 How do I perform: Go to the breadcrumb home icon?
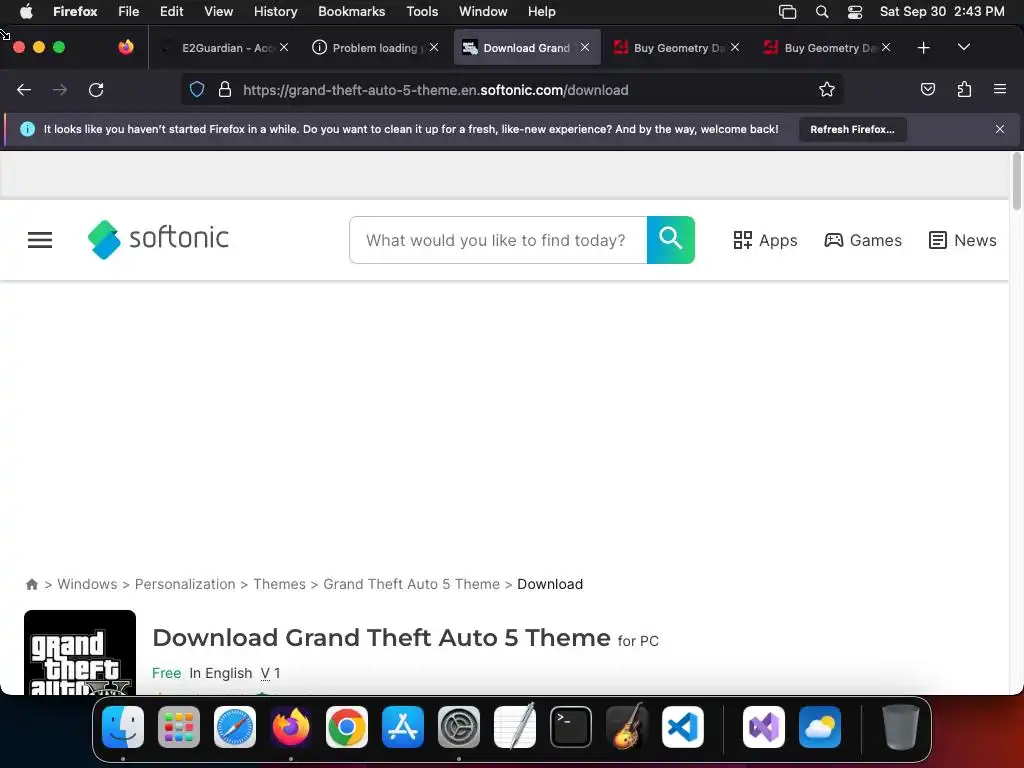coord(31,584)
